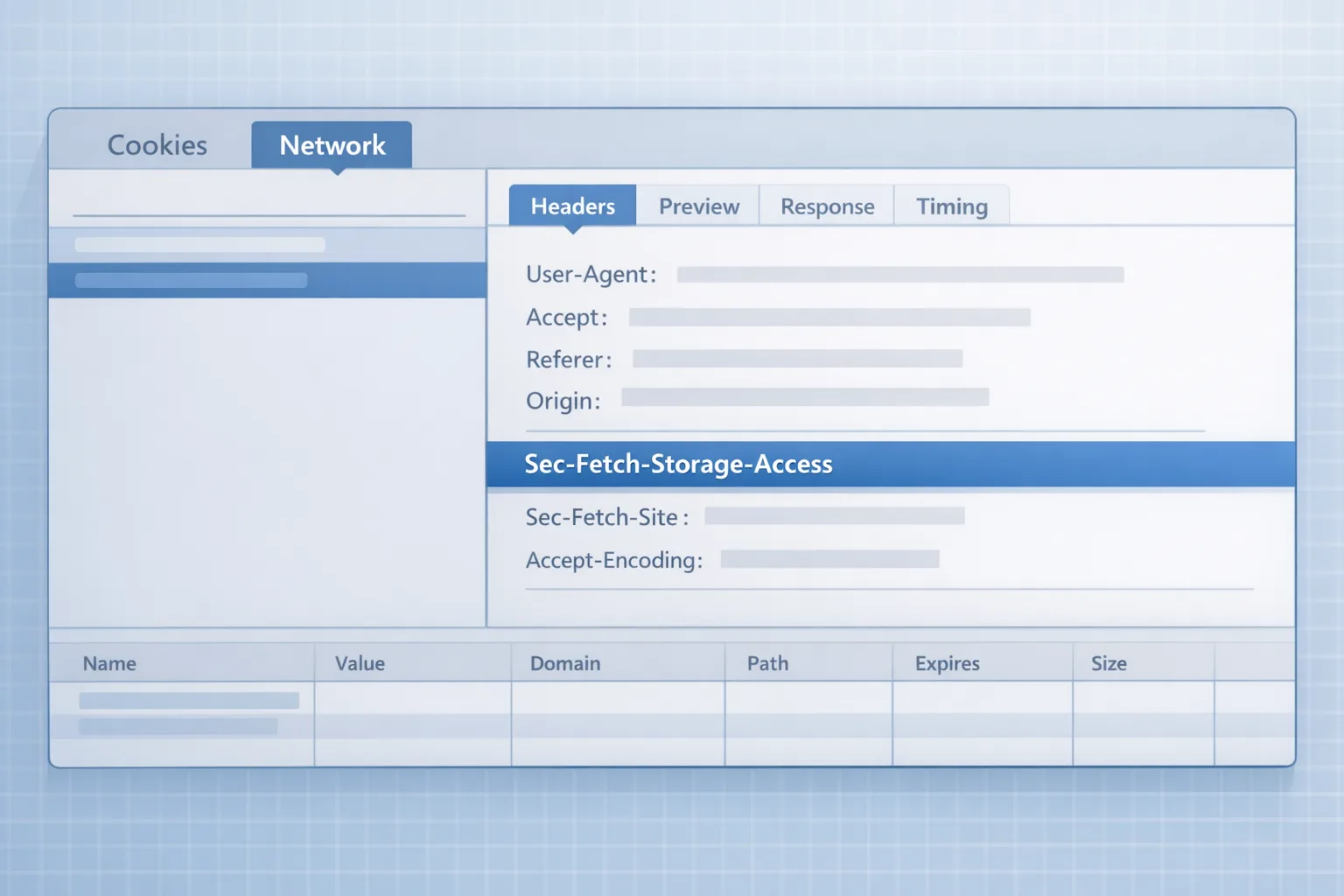1344x896 pixels.
Task: Sort by the Path column
Action: click(767, 663)
